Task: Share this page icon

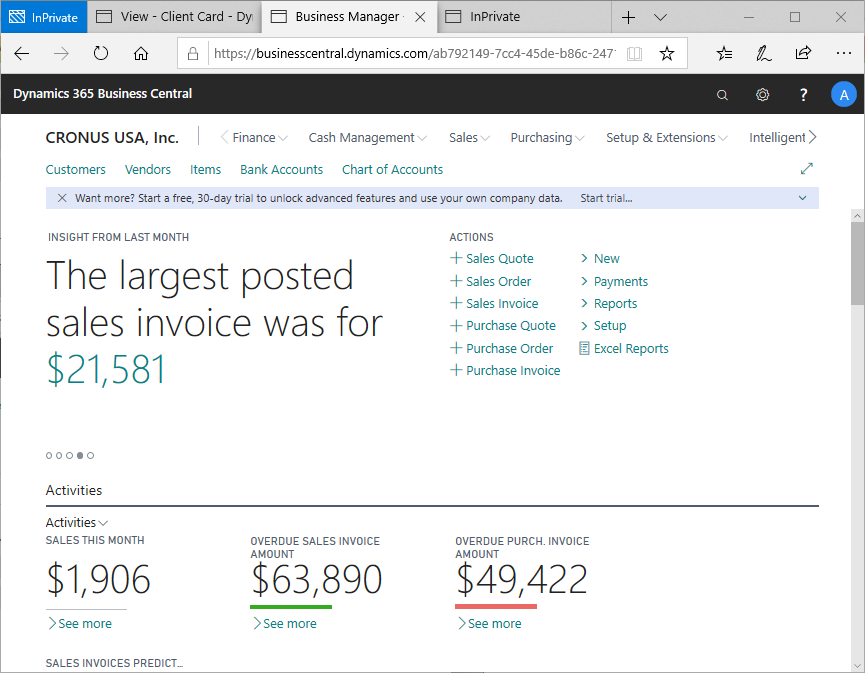Action: pyautogui.click(x=803, y=53)
